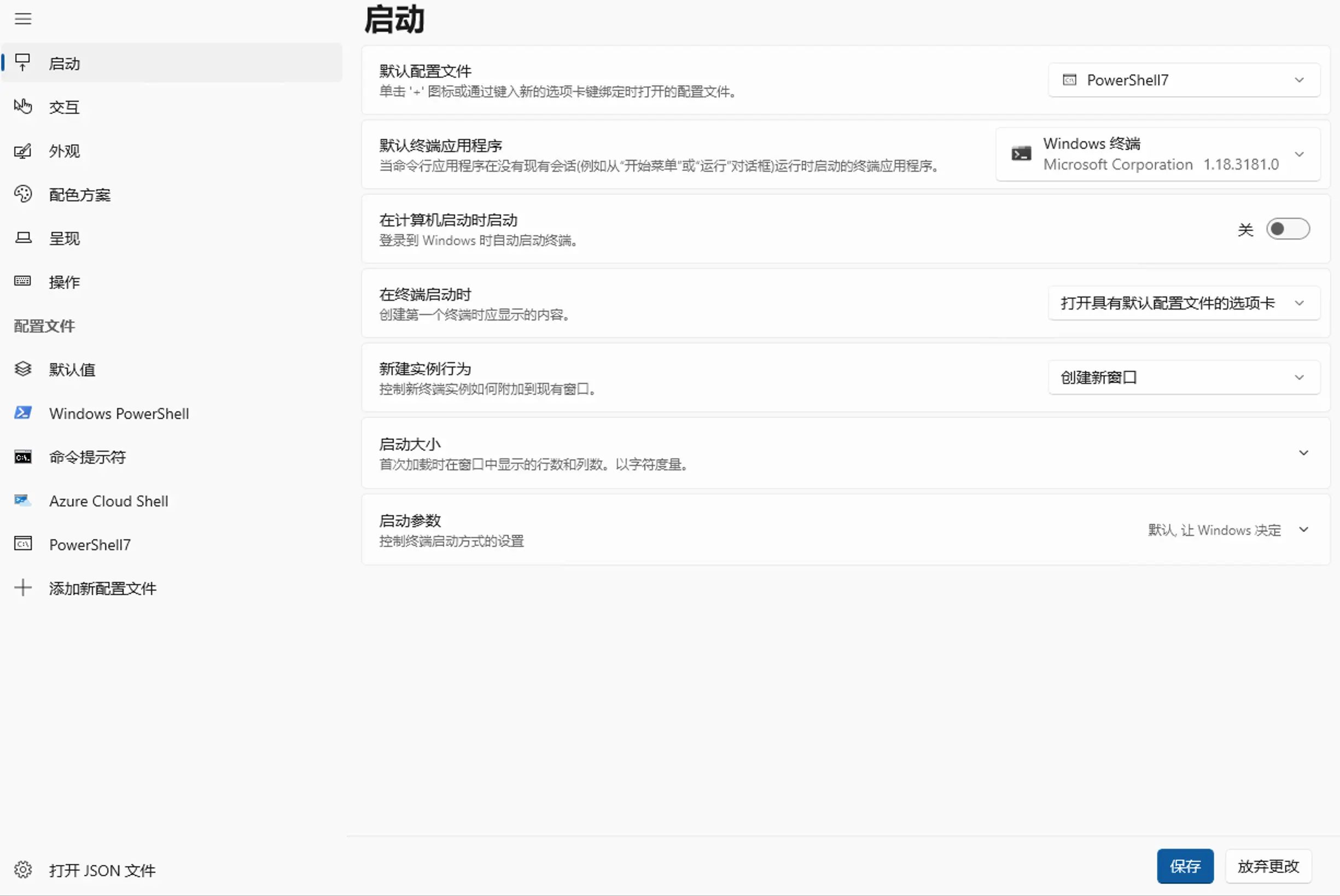The image size is (1340, 896).
Task: Open the Windows PowerShell profile
Action: click(172, 413)
